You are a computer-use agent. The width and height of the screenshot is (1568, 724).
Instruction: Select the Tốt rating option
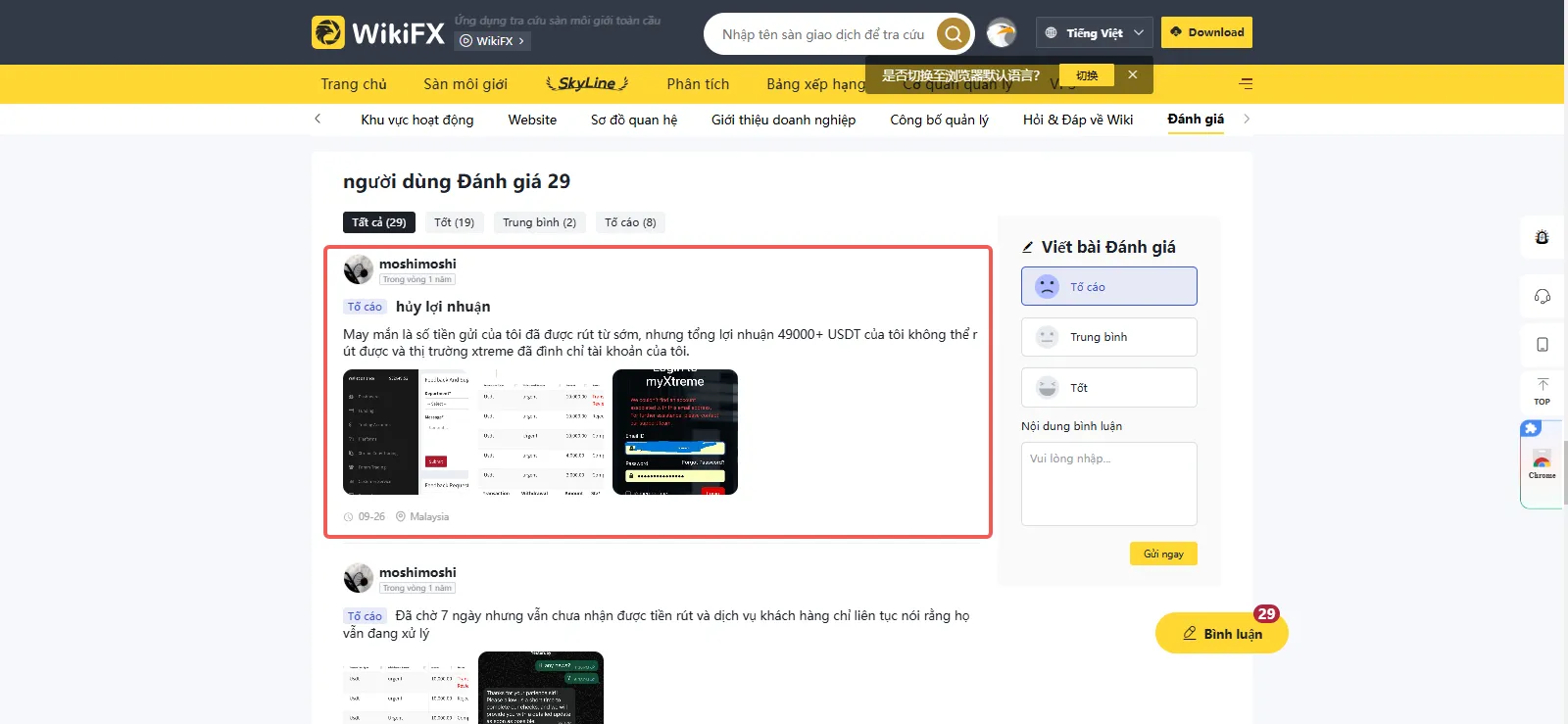click(1108, 388)
